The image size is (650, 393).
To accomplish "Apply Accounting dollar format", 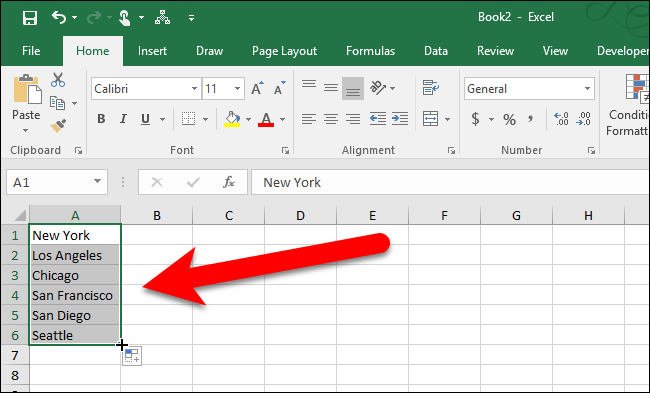I will click(475, 119).
